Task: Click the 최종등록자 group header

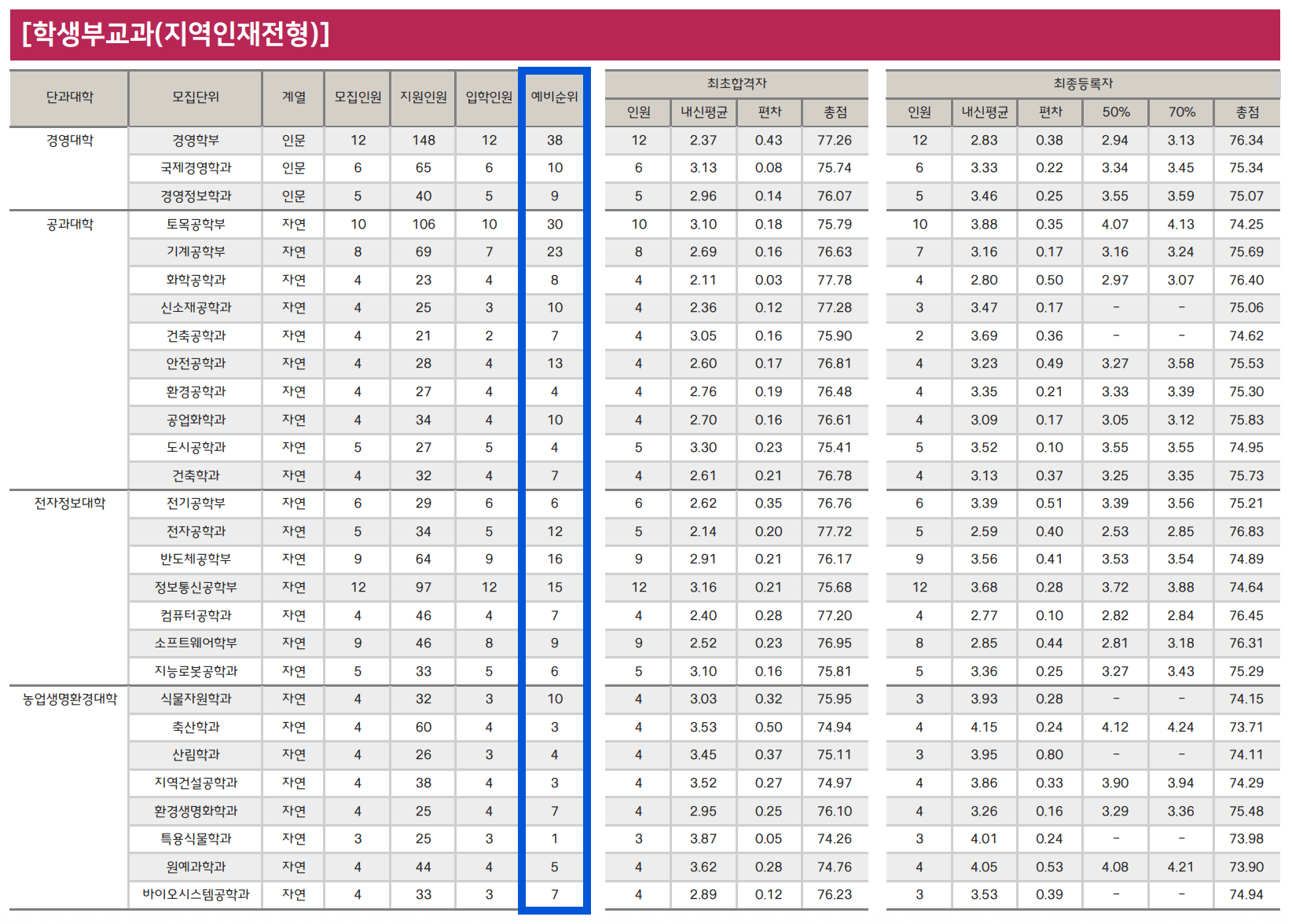Action: coord(1083,84)
